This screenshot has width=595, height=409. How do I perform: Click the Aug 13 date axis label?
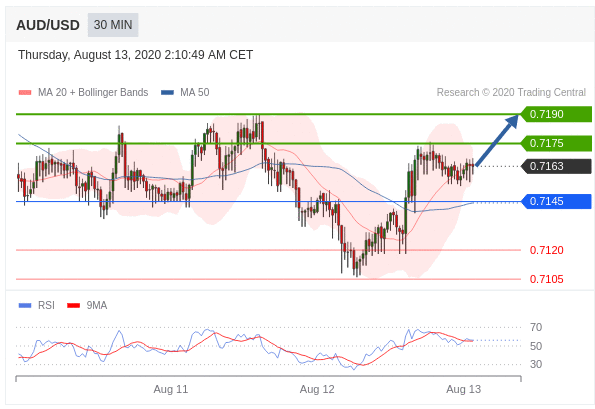click(x=463, y=389)
